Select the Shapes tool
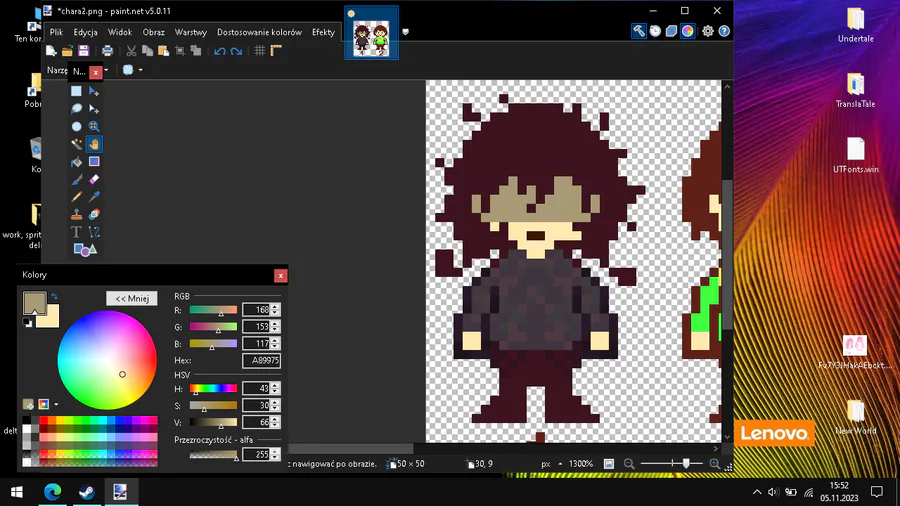 (x=85, y=250)
